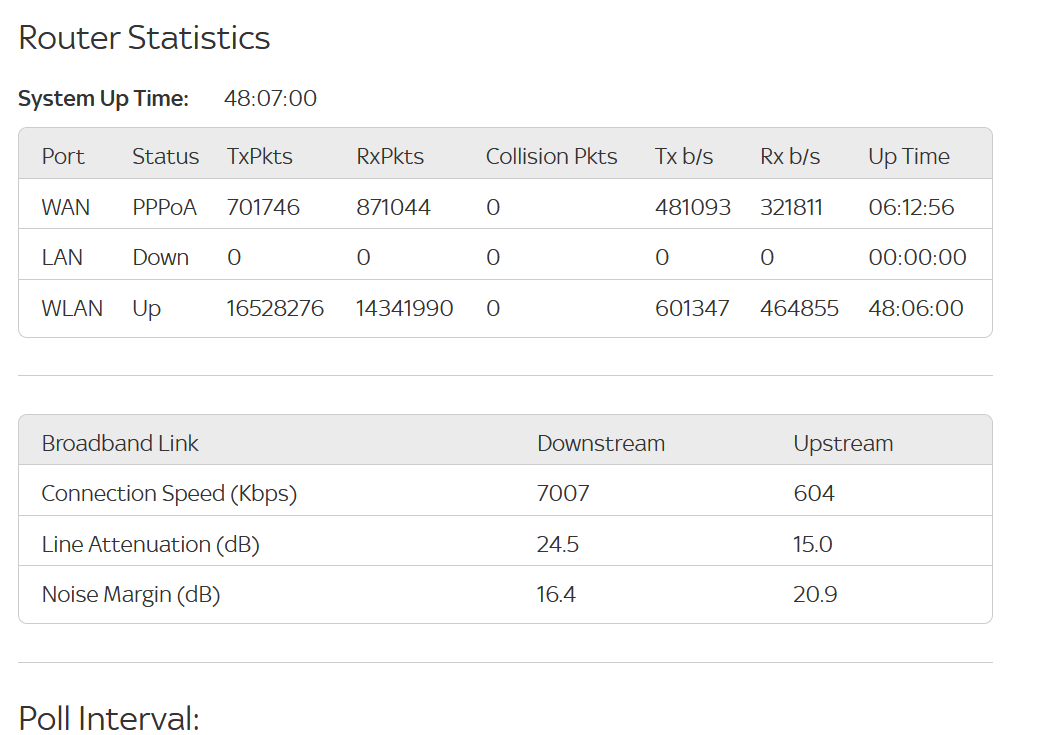Click the WLAN TxPkts value 16528276
This screenshot has height=735, width=1039.
(275, 308)
